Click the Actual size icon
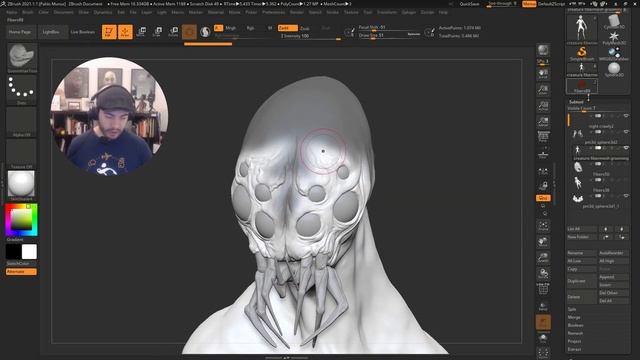Viewport: 640px width, 360px height. (543, 105)
